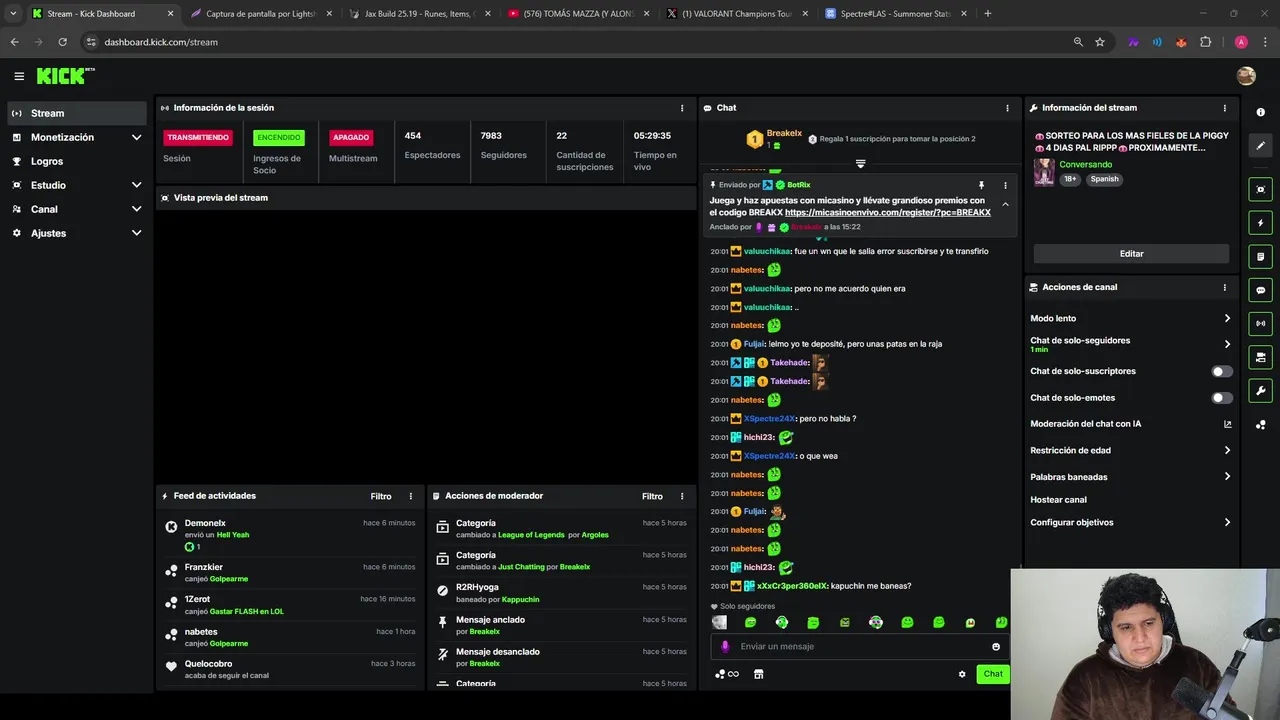Viewport: 1280px width, 720px height.
Task: Bookmark this page with the star icon
Action: click(1100, 42)
